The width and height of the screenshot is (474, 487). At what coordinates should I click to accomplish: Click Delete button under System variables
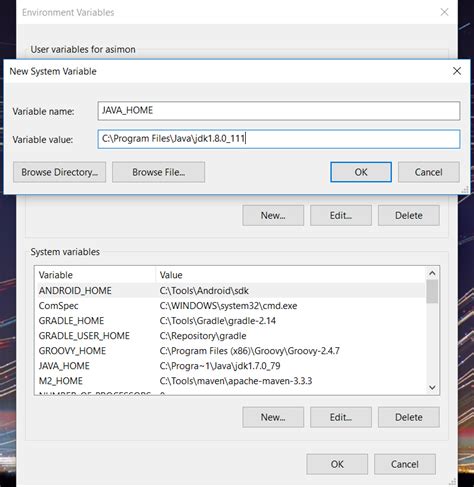coord(409,417)
